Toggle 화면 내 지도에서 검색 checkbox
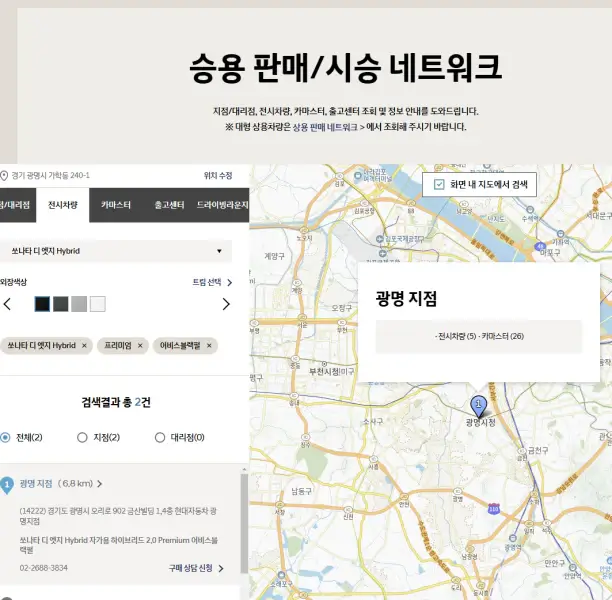 point(439,185)
